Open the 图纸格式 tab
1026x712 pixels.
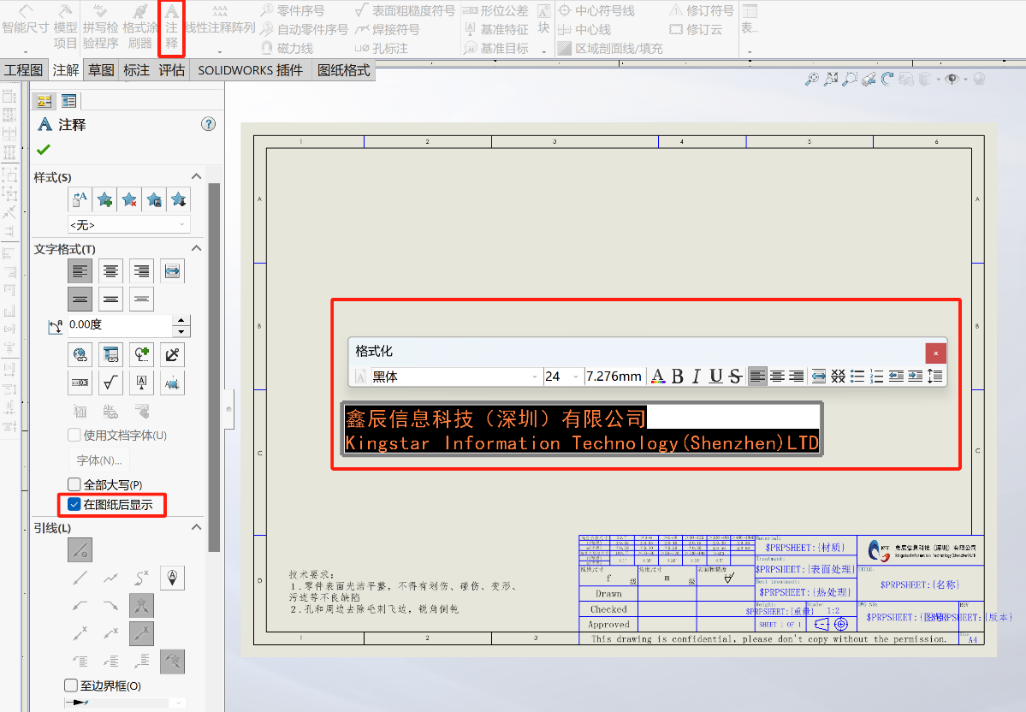click(x=344, y=70)
